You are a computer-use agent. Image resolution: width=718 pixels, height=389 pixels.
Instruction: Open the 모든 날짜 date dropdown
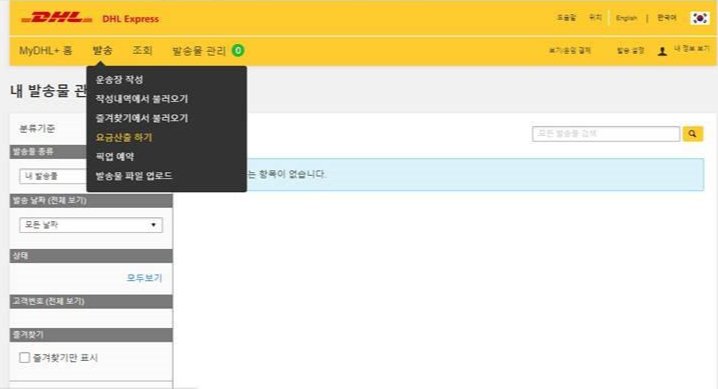(x=91, y=225)
